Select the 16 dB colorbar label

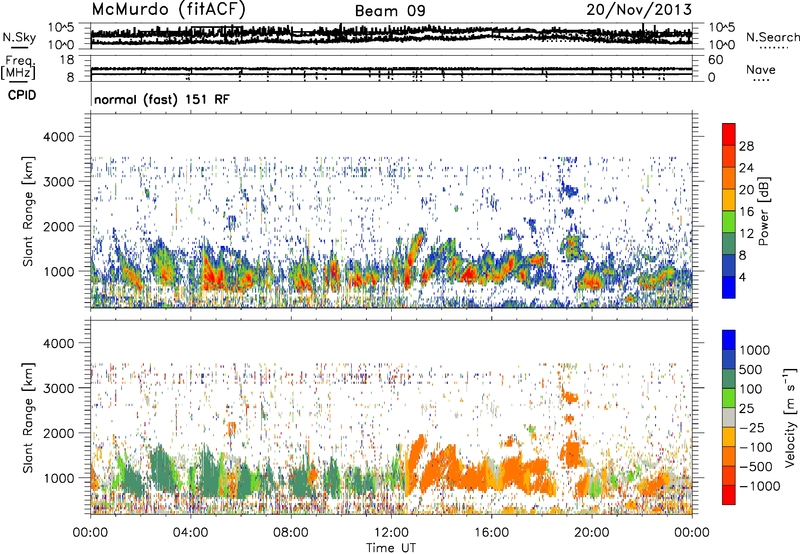(746, 212)
